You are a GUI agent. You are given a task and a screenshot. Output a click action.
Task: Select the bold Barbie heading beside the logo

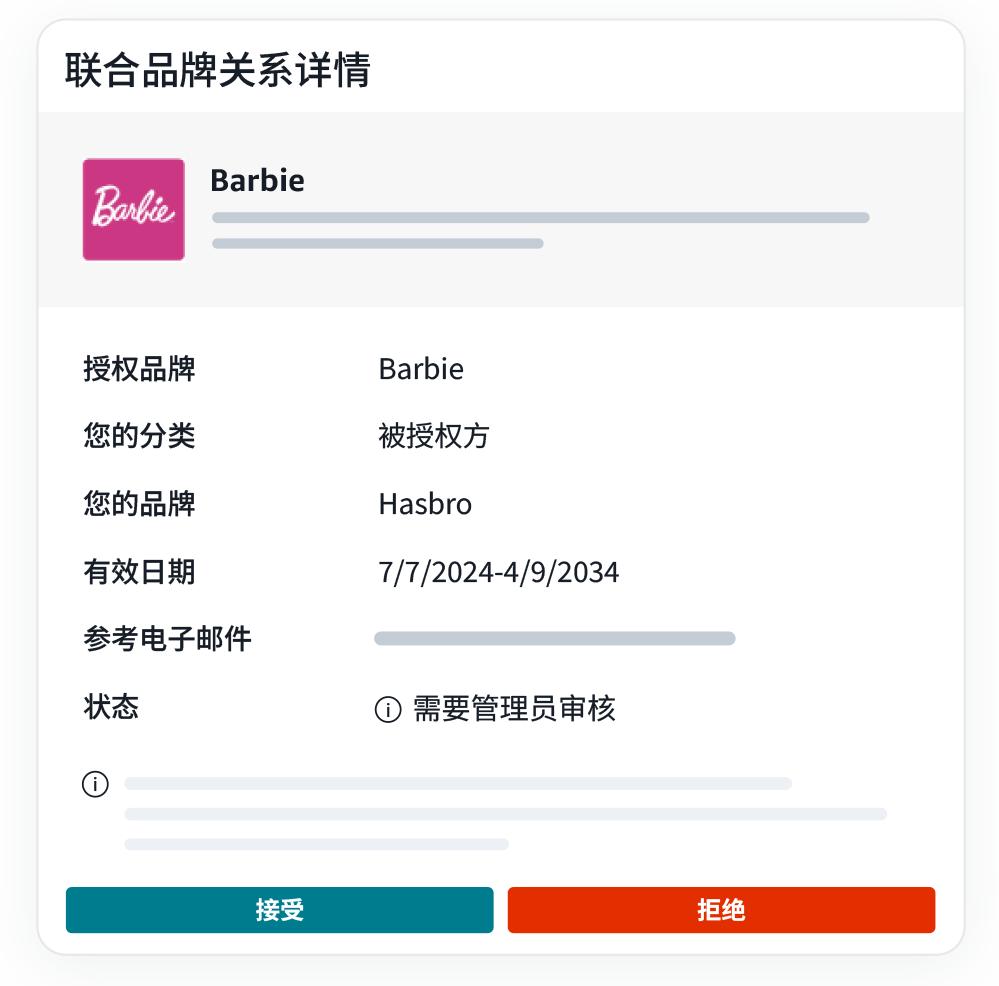click(257, 180)
